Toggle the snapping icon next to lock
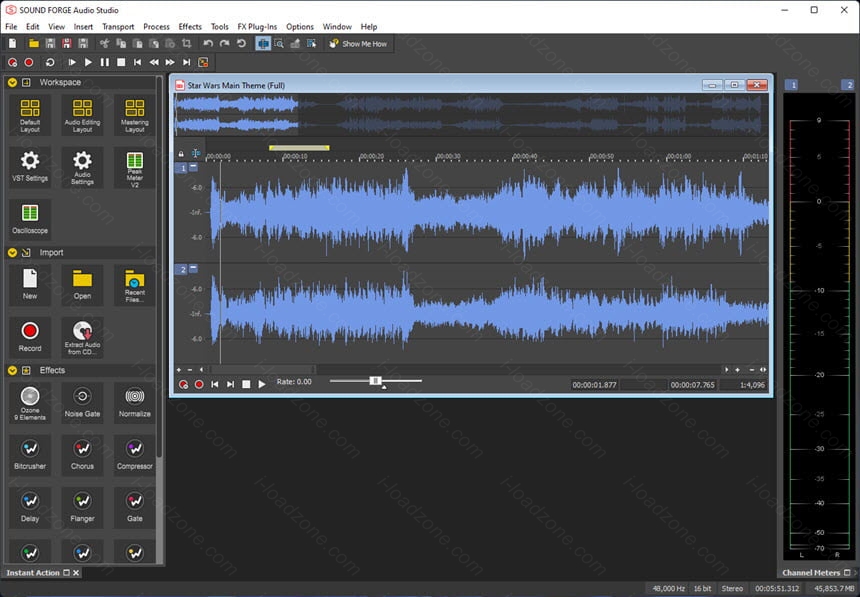860x597 pixels. [x=196, y=154]
